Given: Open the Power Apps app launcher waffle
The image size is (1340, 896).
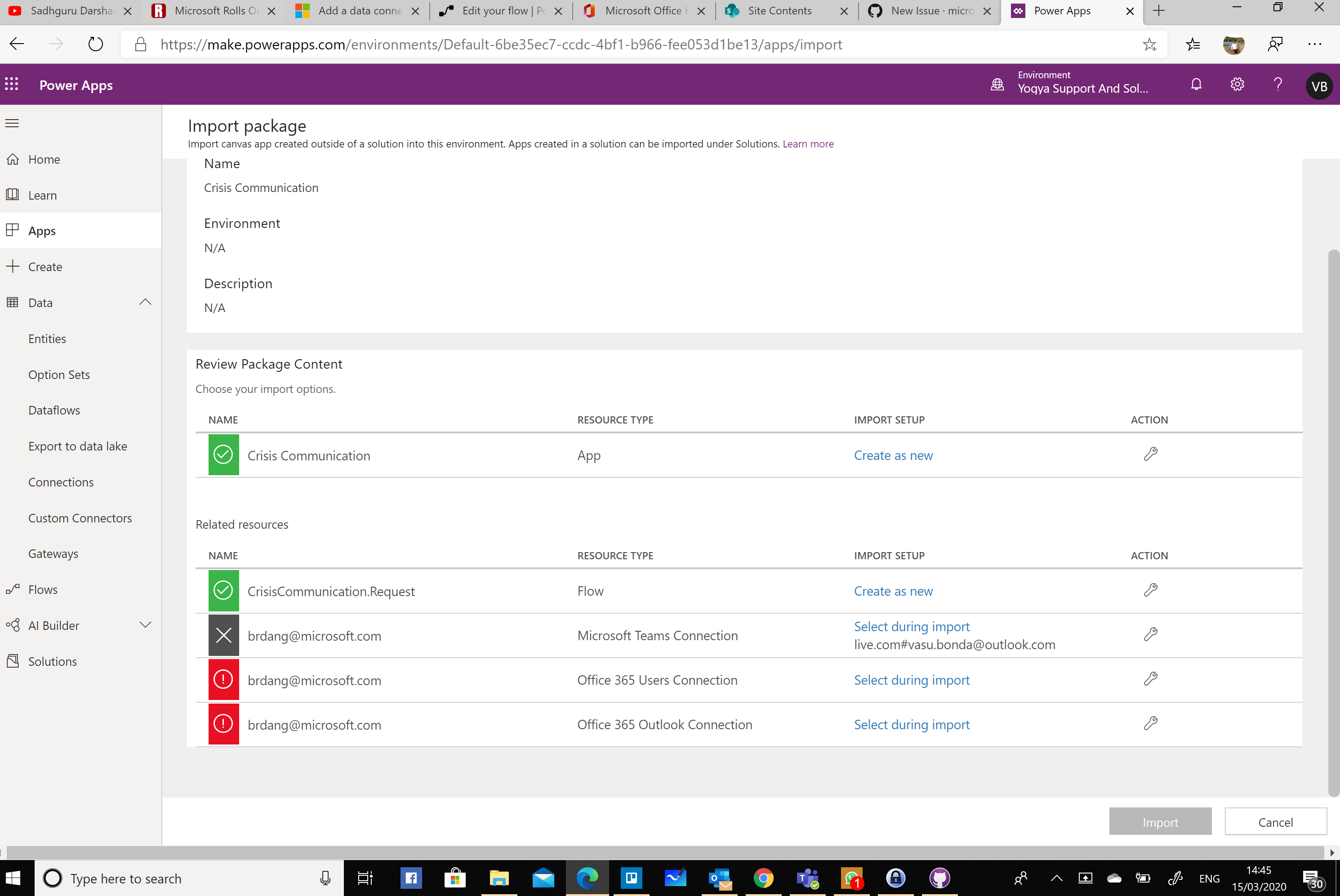Looking at the screenshot, I should tap(12, 85).
